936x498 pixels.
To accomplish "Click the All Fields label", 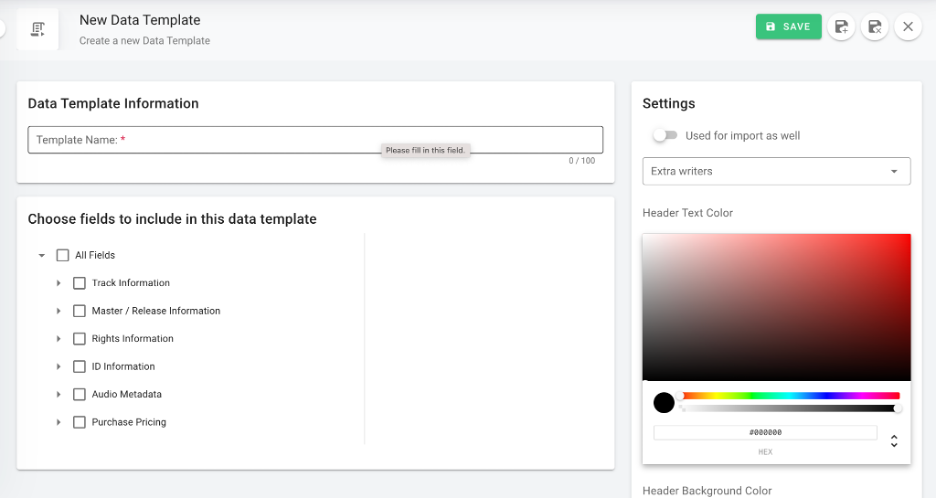I will pos(95,255).
